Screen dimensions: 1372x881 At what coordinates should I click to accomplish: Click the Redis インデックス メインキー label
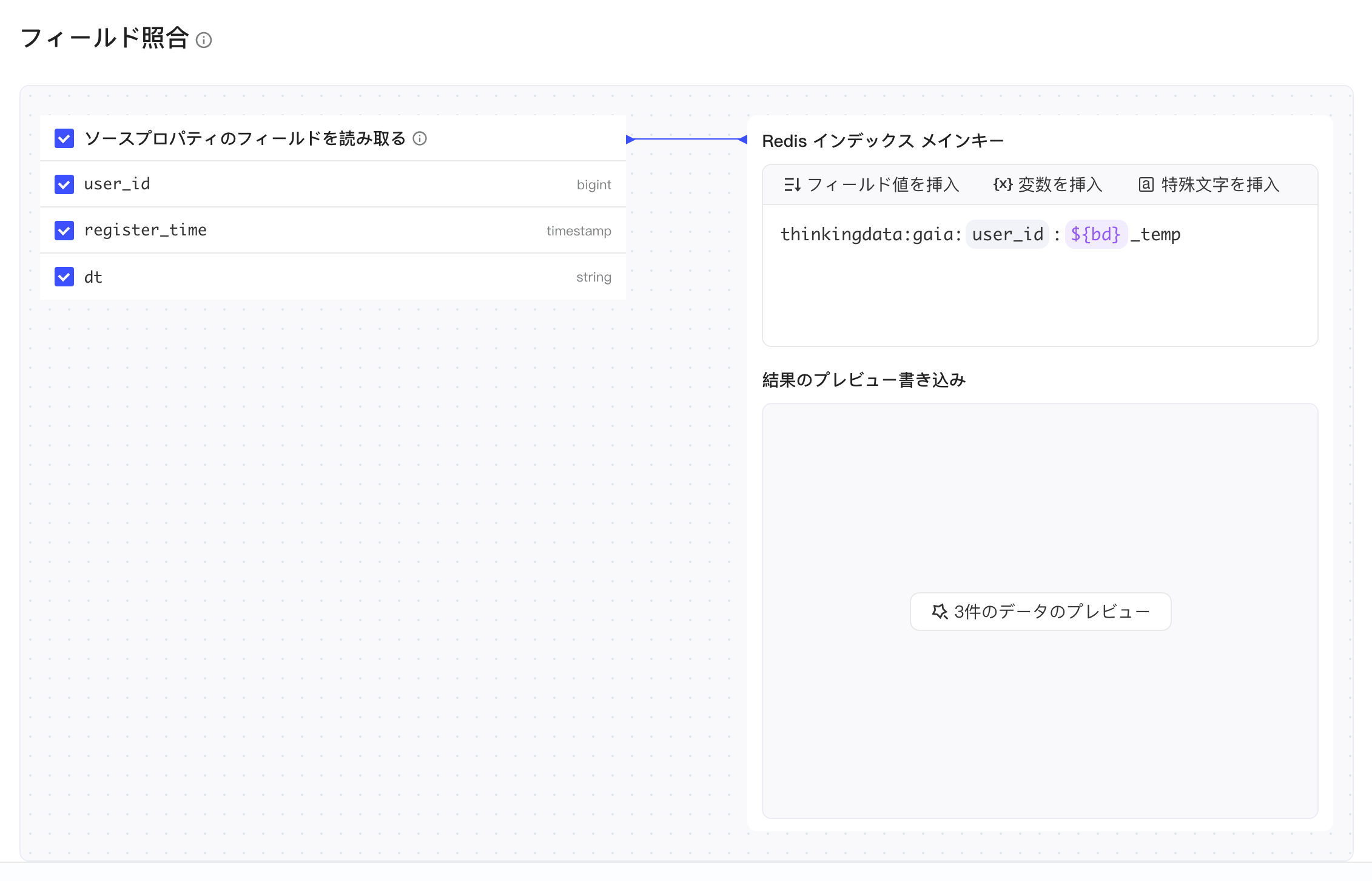pyautogui.click(x=883, y=141)
